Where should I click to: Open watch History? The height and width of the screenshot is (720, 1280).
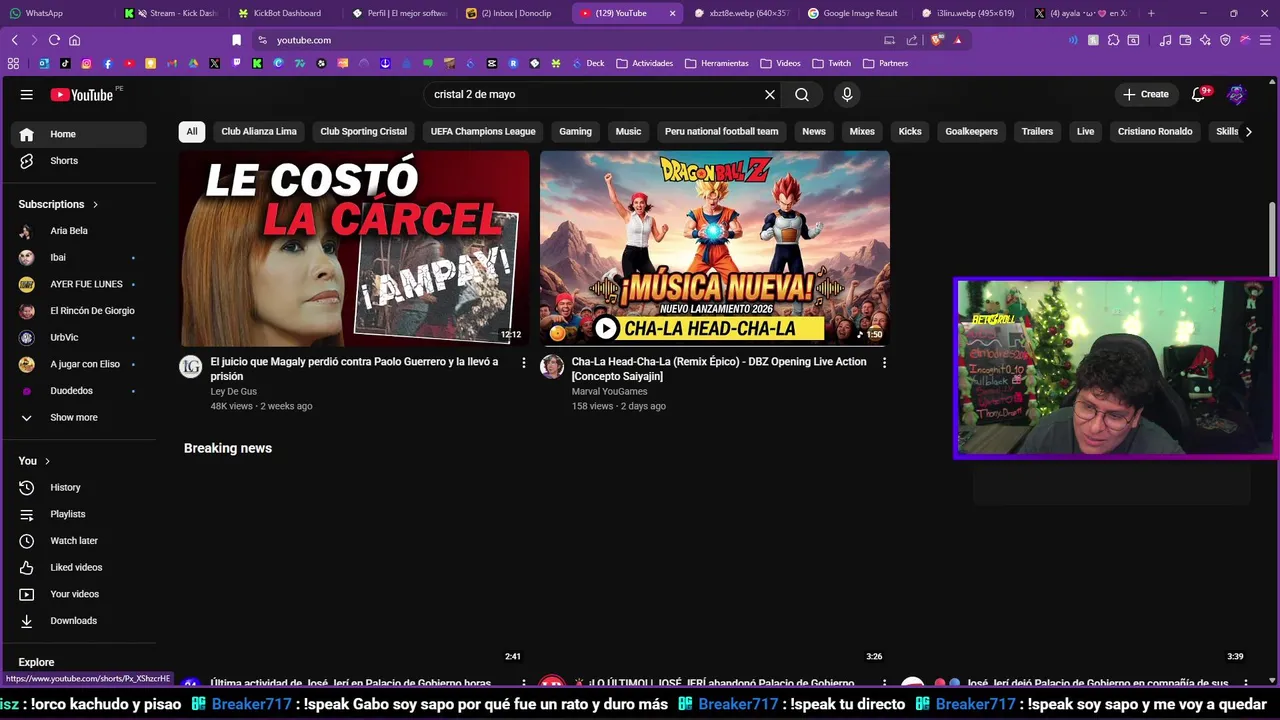point(79,487)
